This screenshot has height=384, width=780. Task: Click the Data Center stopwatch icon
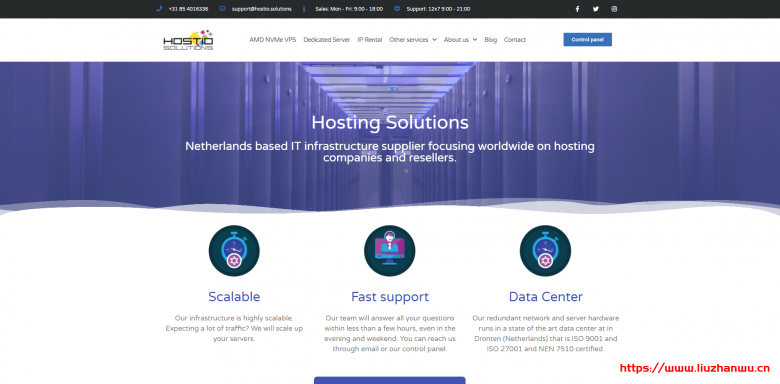click(545, 251)
